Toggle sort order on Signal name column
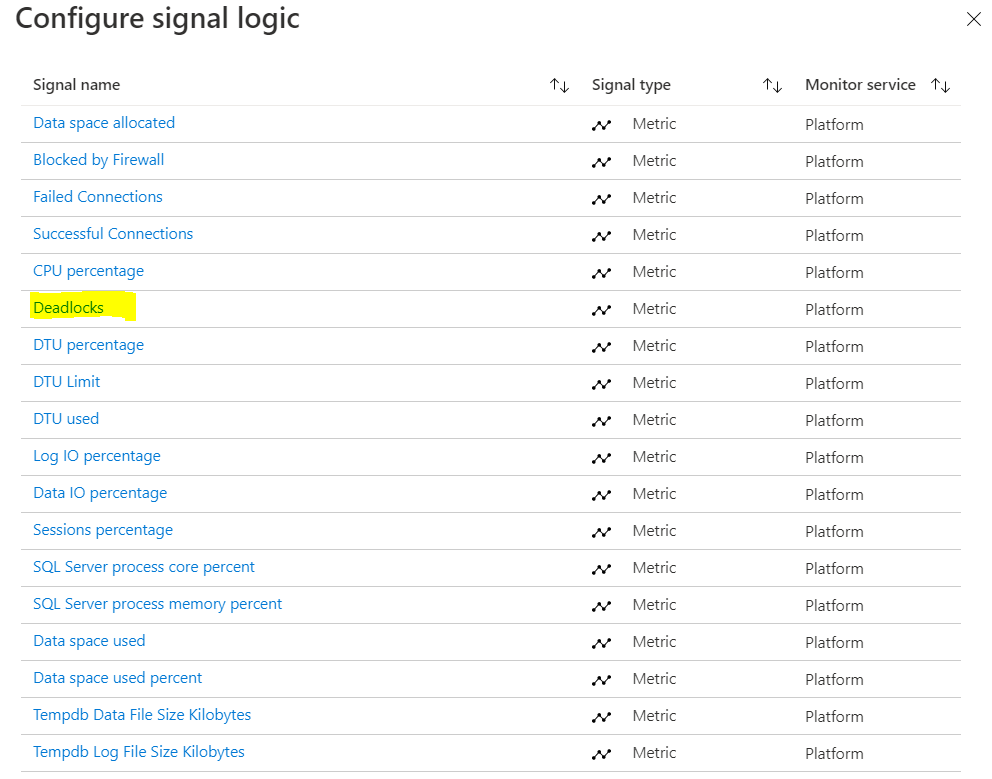Image resolution: width=992 pixels, height=779 pixels. (x=559, y=85)
